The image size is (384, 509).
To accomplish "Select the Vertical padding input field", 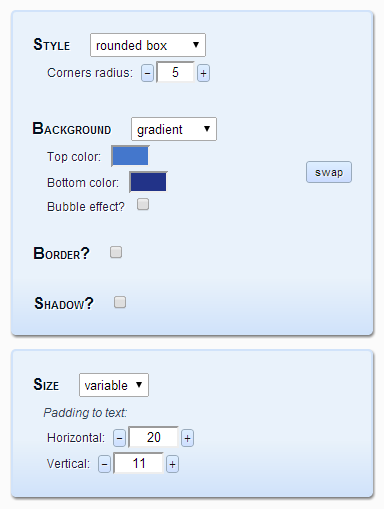I will pos(139,463).
